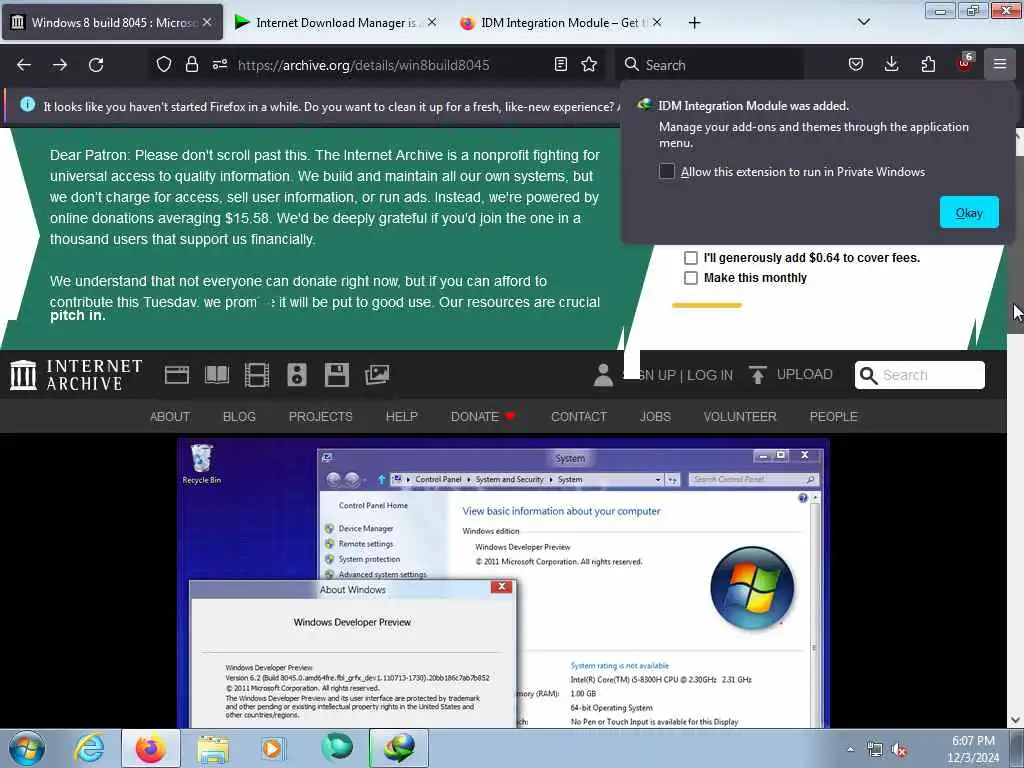Screen dimensions: 1024x768
Task: Click the LOG IN link
Action: tap(710, 375)
